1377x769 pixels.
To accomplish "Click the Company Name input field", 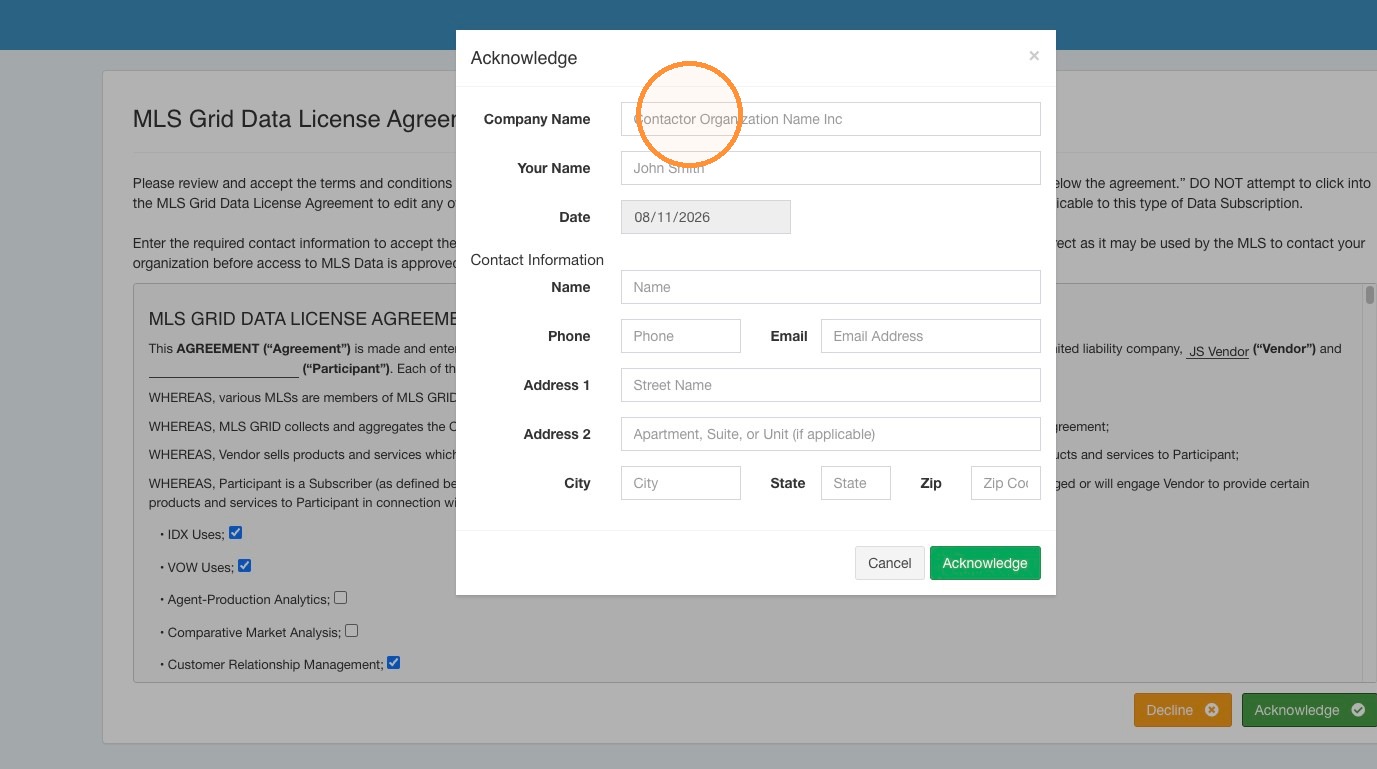I will pyautogui.click(x=830, y=119).
